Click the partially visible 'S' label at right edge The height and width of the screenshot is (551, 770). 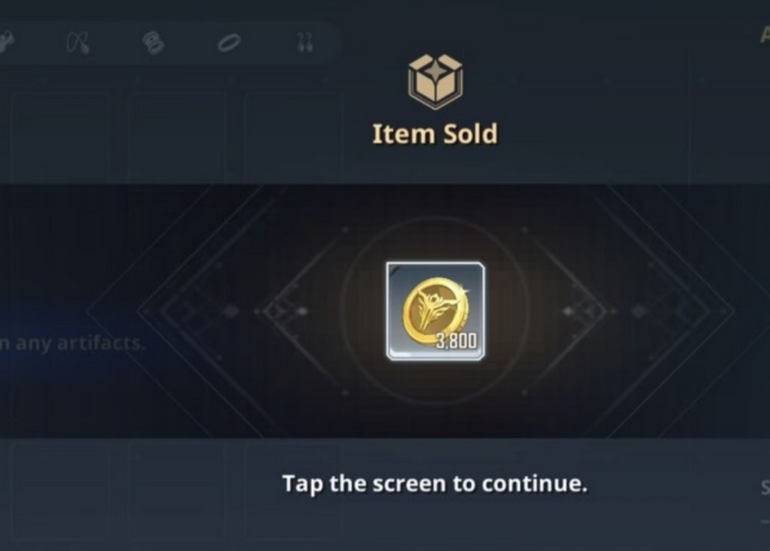[765, 488]
